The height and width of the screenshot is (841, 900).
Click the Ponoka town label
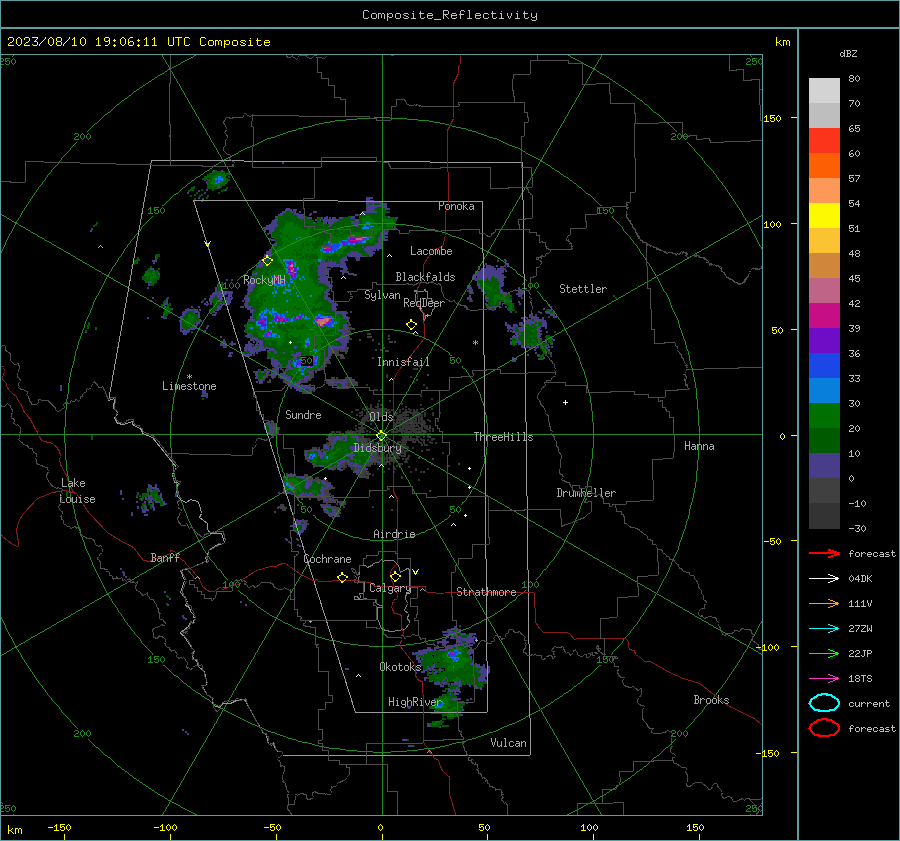point(456,206)
